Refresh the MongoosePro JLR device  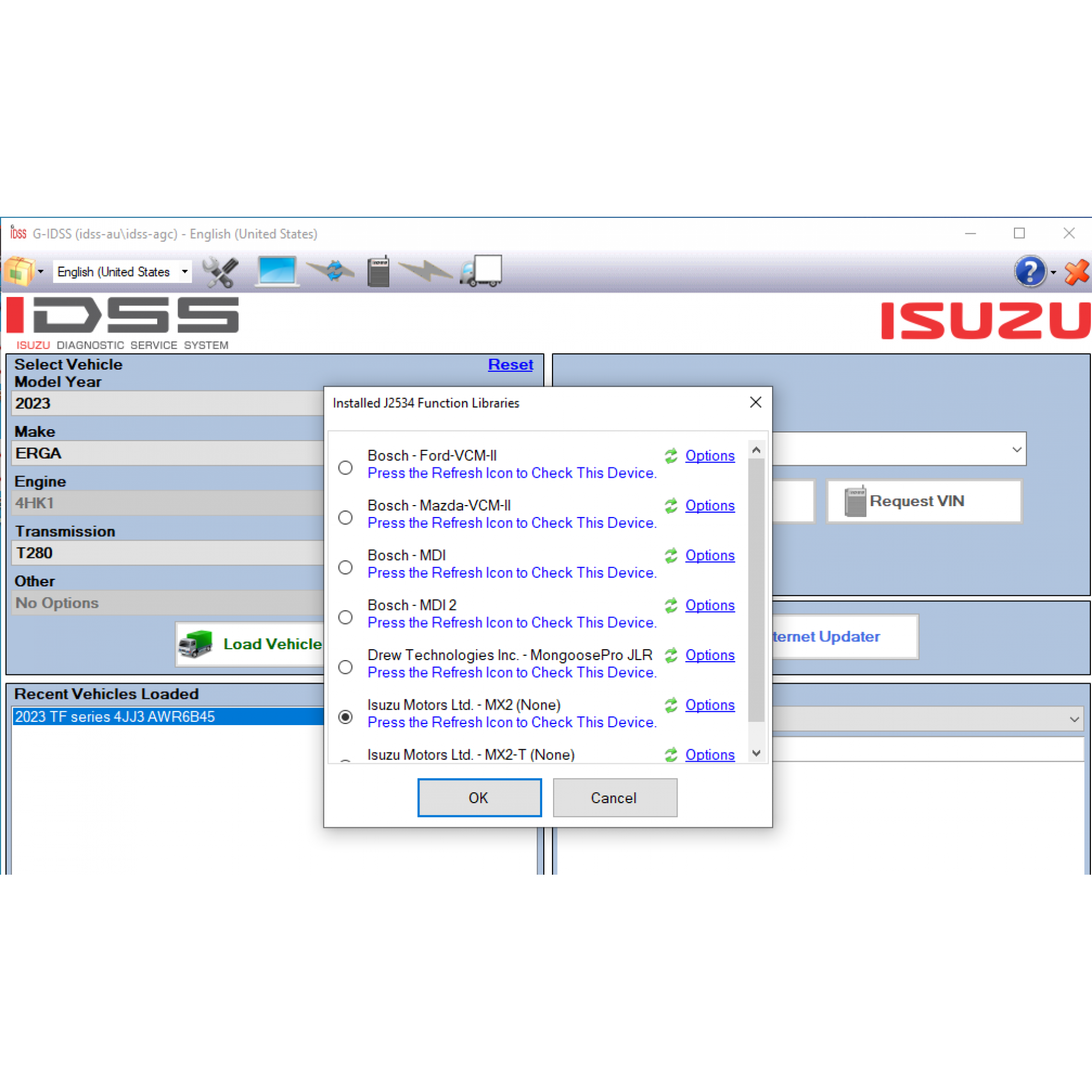pos(671,655)
